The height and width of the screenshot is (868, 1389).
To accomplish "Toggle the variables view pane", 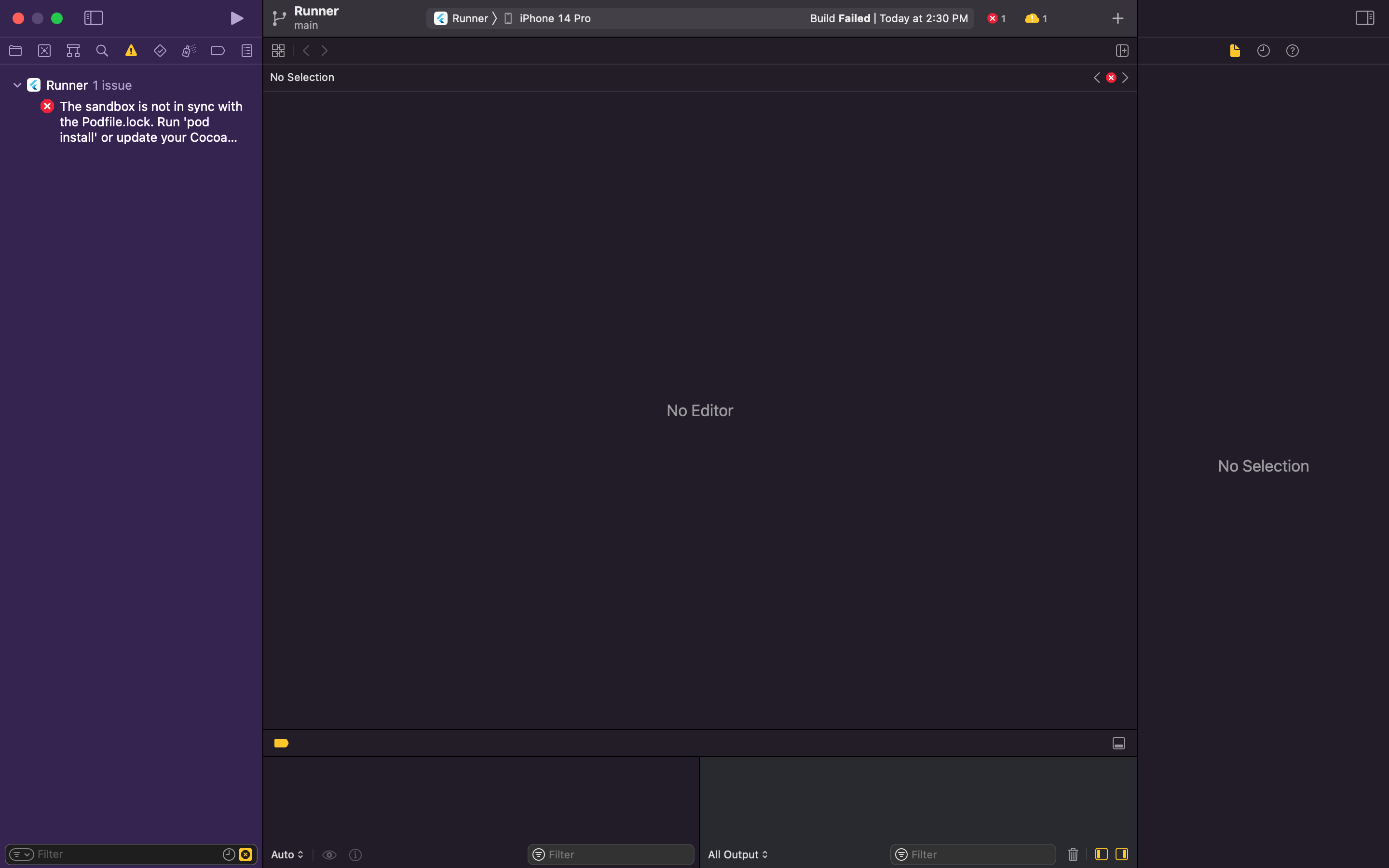I will (x=1101, y=854).
